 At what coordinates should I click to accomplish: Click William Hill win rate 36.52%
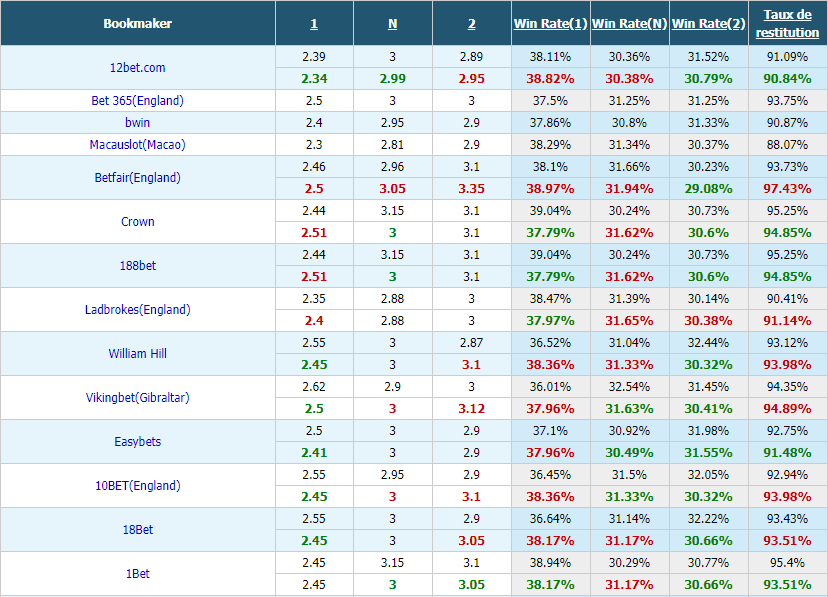[550, 343]
